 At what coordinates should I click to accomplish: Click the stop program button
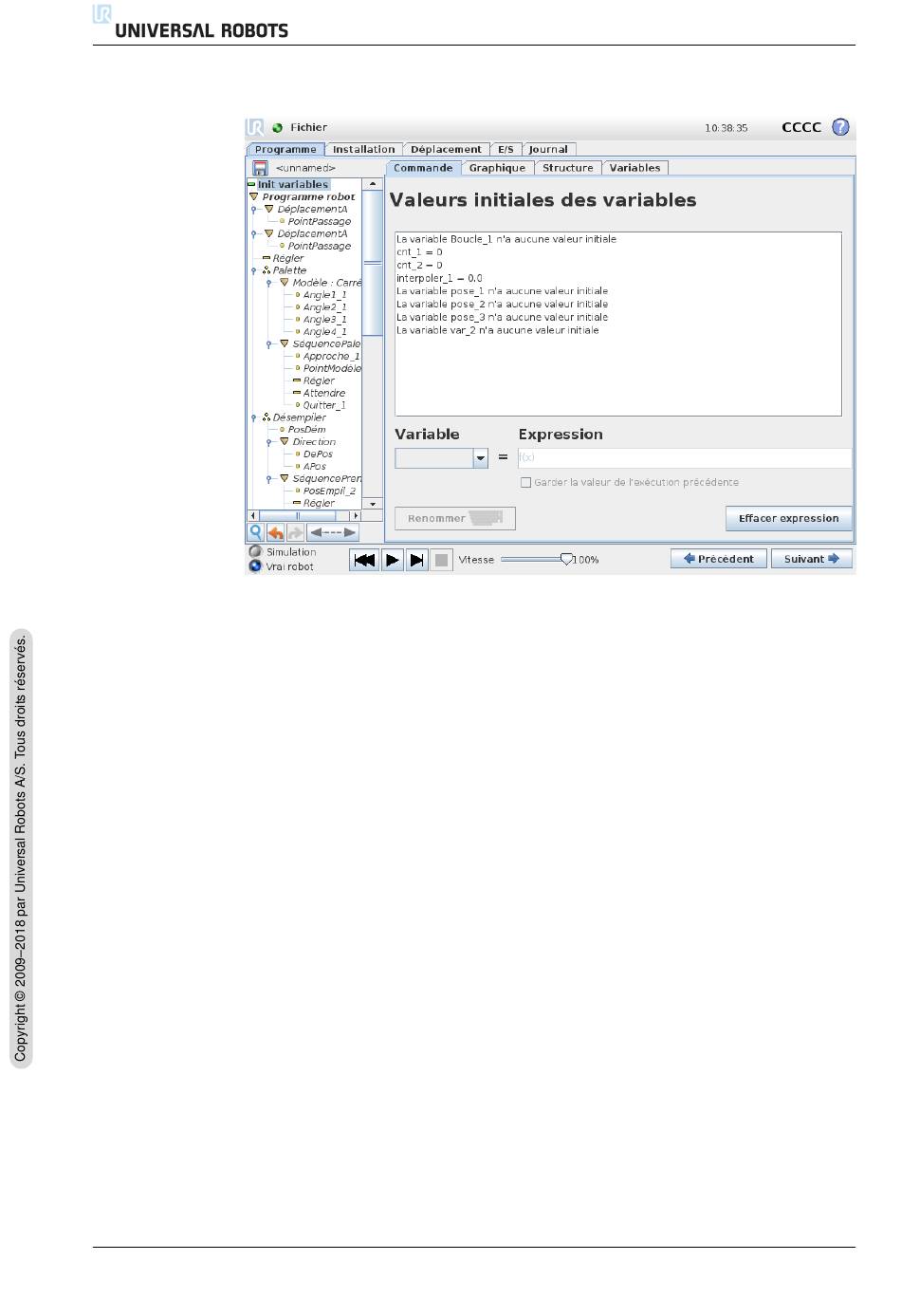pyautogui.click(x=441, y=560)
